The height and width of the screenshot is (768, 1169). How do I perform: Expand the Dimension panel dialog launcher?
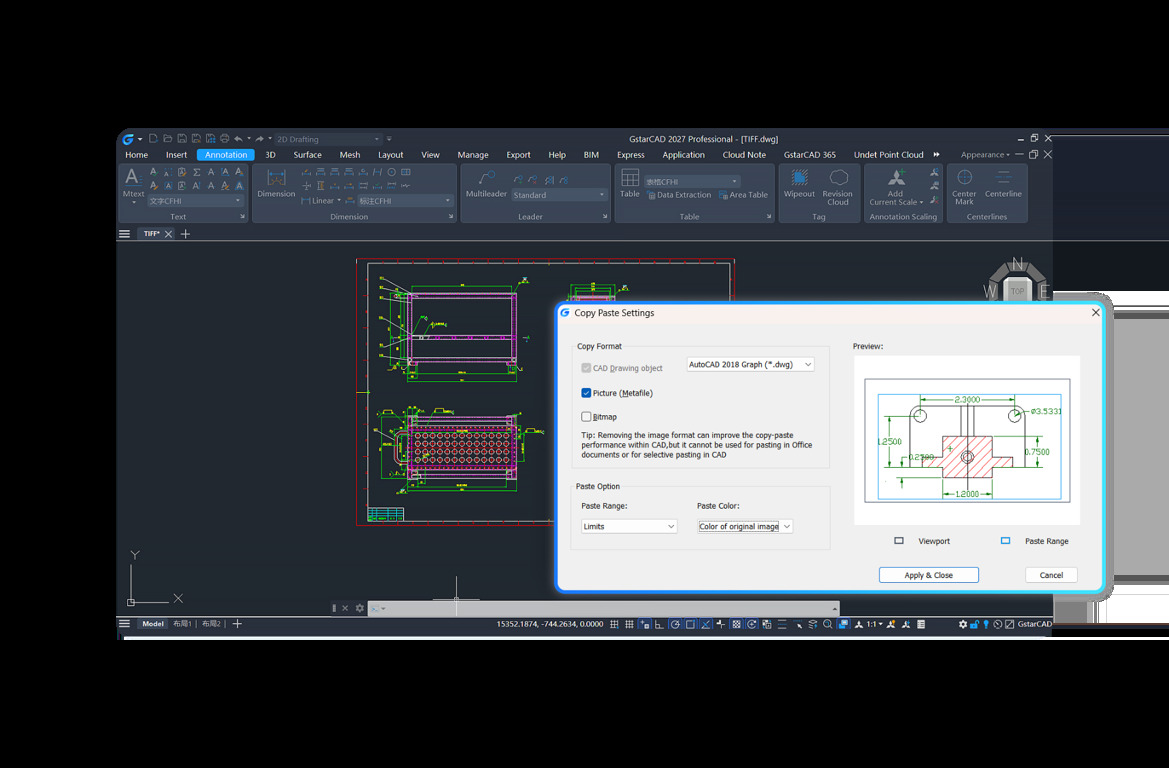point(451,217)
